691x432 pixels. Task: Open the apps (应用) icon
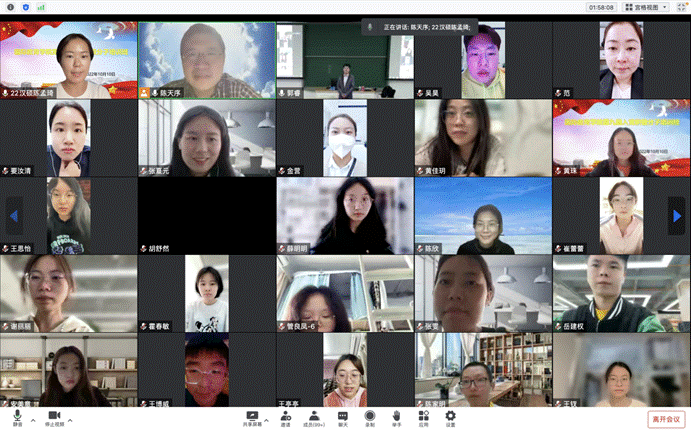[423, 417]
